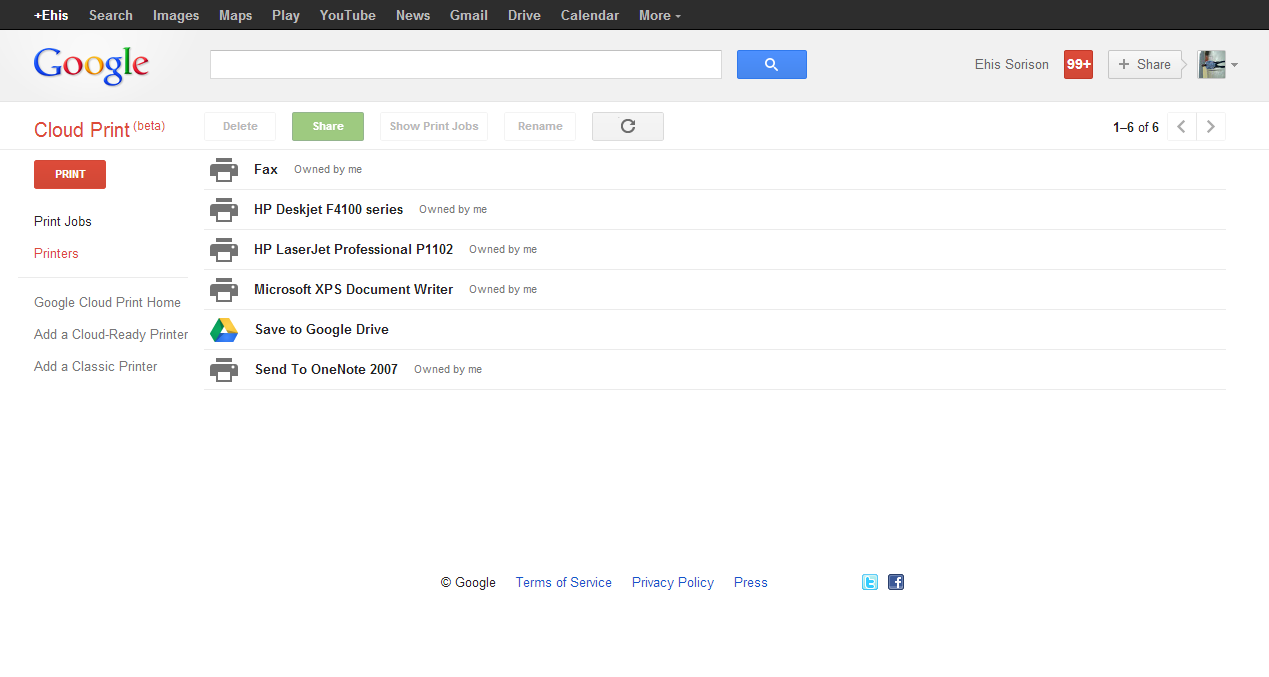Open the Twitter icon in footer
This screenshot has width=1269, height=677.
click(870, 582)
